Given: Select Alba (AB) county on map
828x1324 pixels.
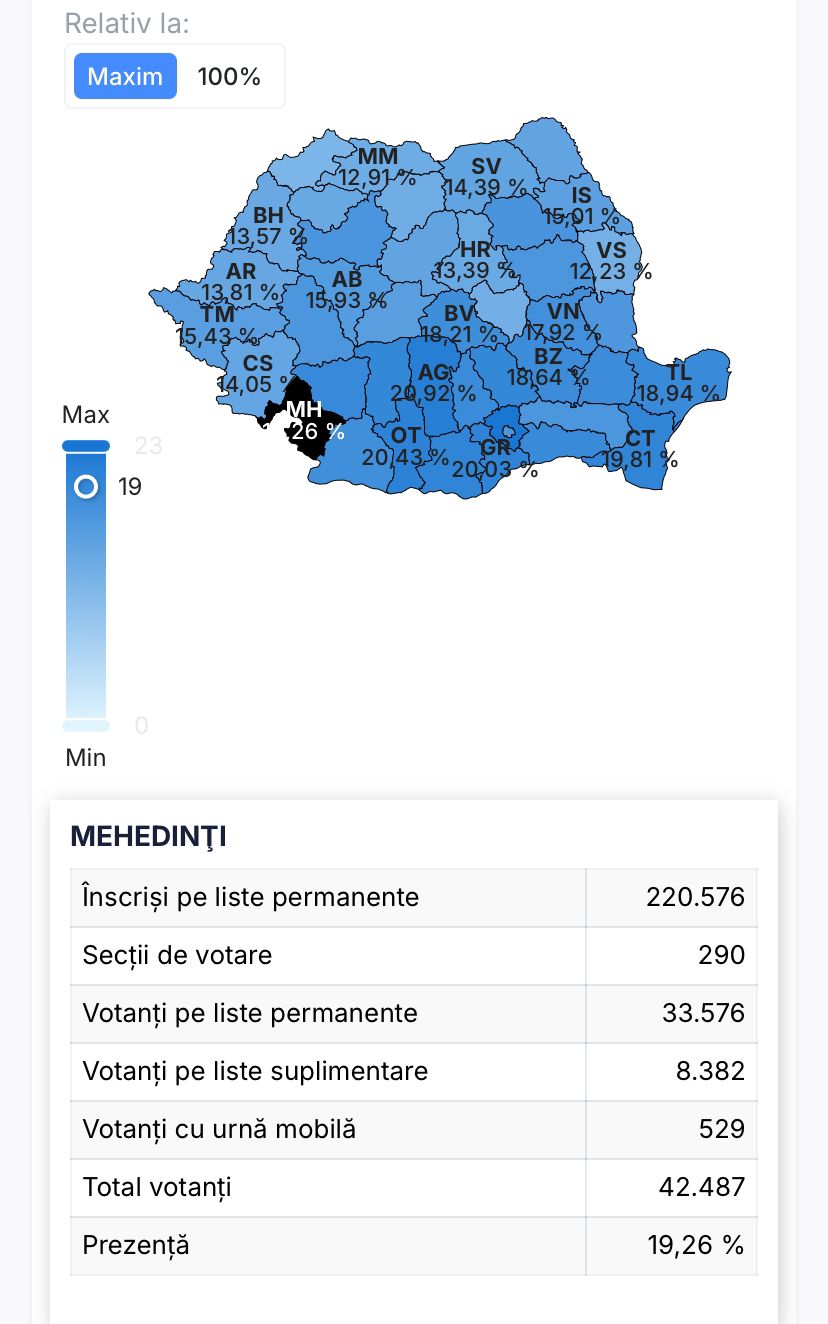Looking at the screenshot, I should click(346, 289).
